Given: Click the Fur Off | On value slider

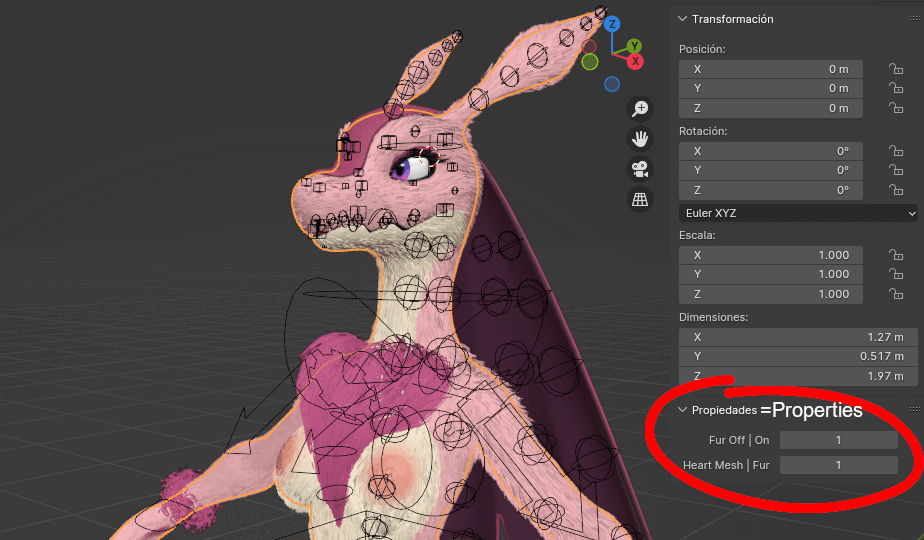Looking at the screenshot, I should coord(839,440).
